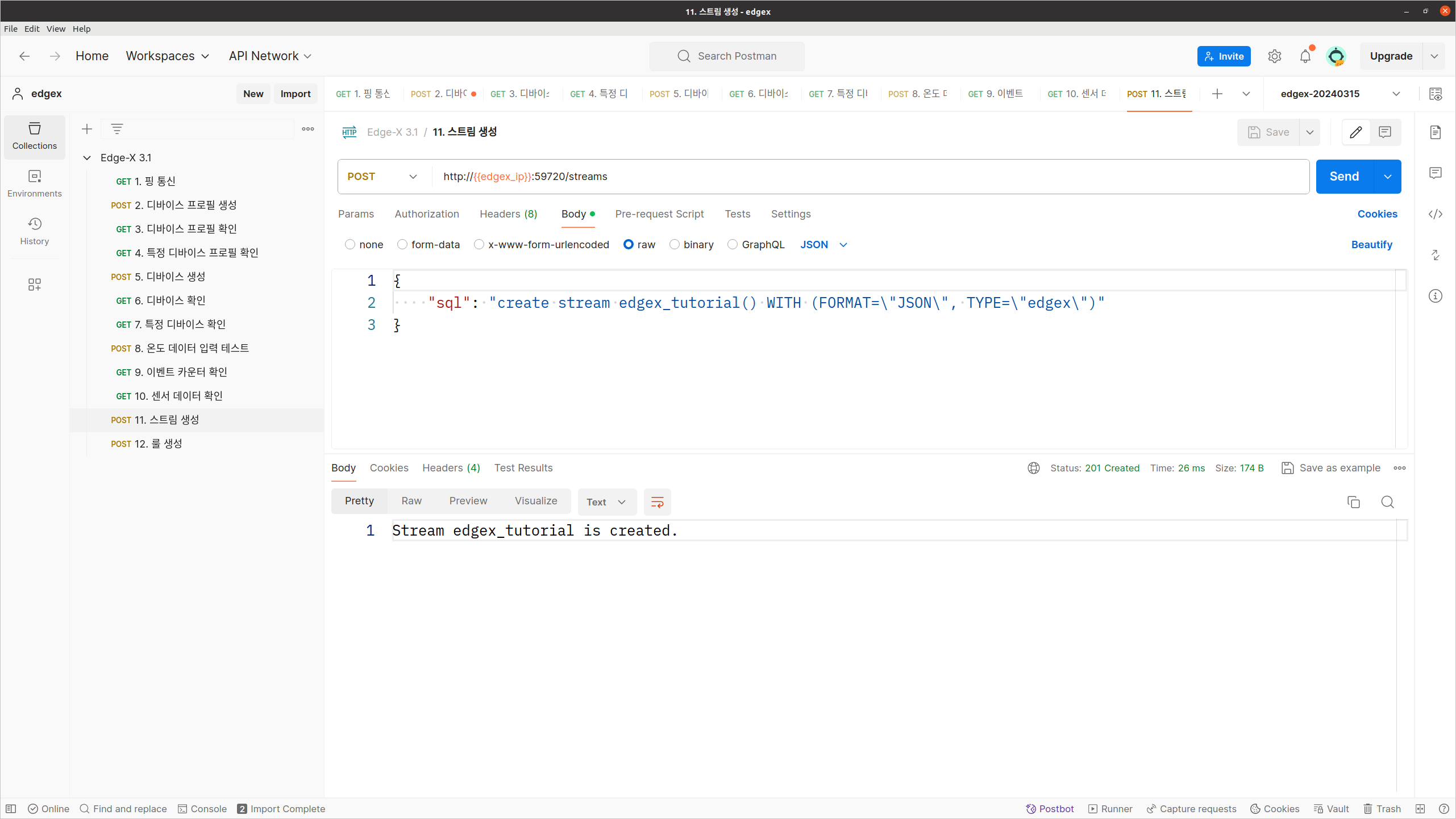Click the network globe icon near Status
Image resolution: width=1456 pixels, height=819 pixels.
tap(1034, 468)
